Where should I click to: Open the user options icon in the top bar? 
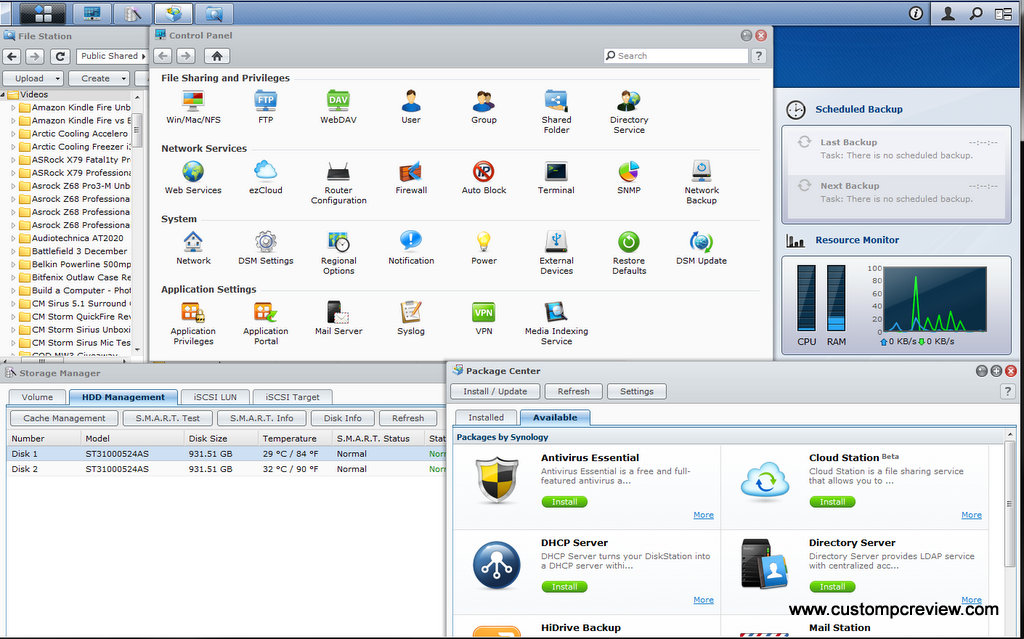pos(947,14)
